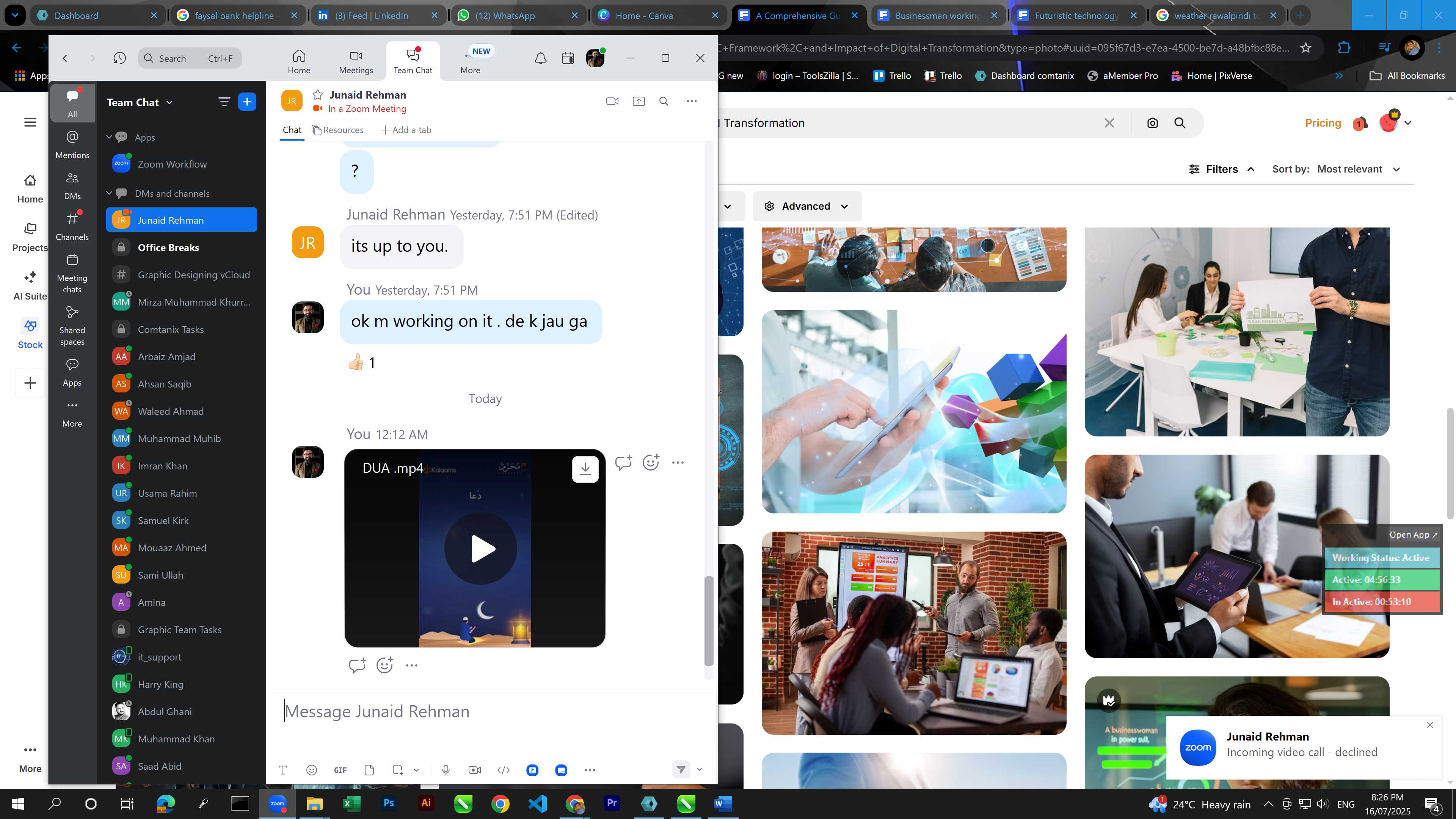Open Mentions in Zoom sidebar
1456x819 pixels.
(x=72, y=144)
